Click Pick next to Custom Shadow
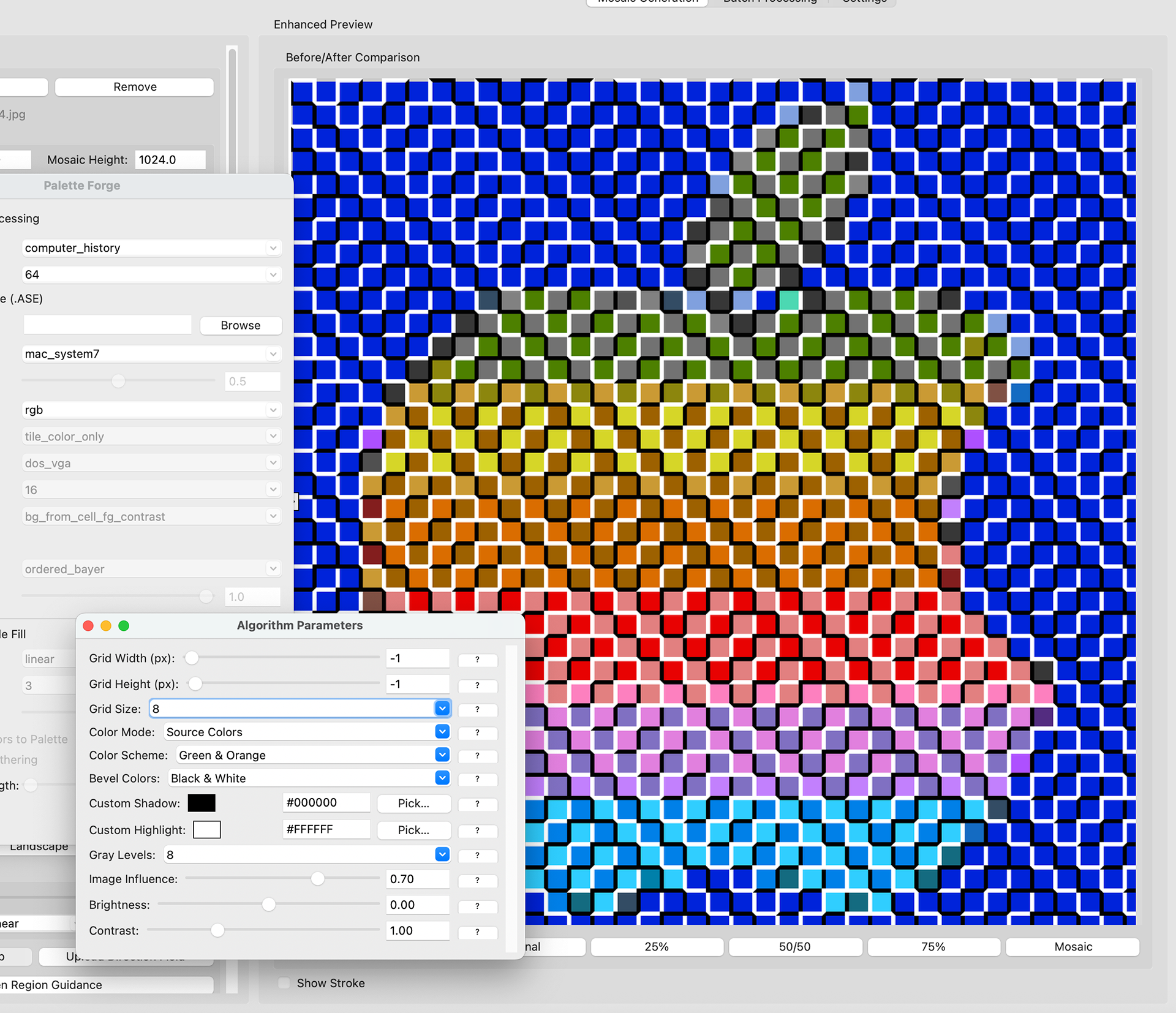This screenshot has height=1013, width=1176. click(413, 803)
